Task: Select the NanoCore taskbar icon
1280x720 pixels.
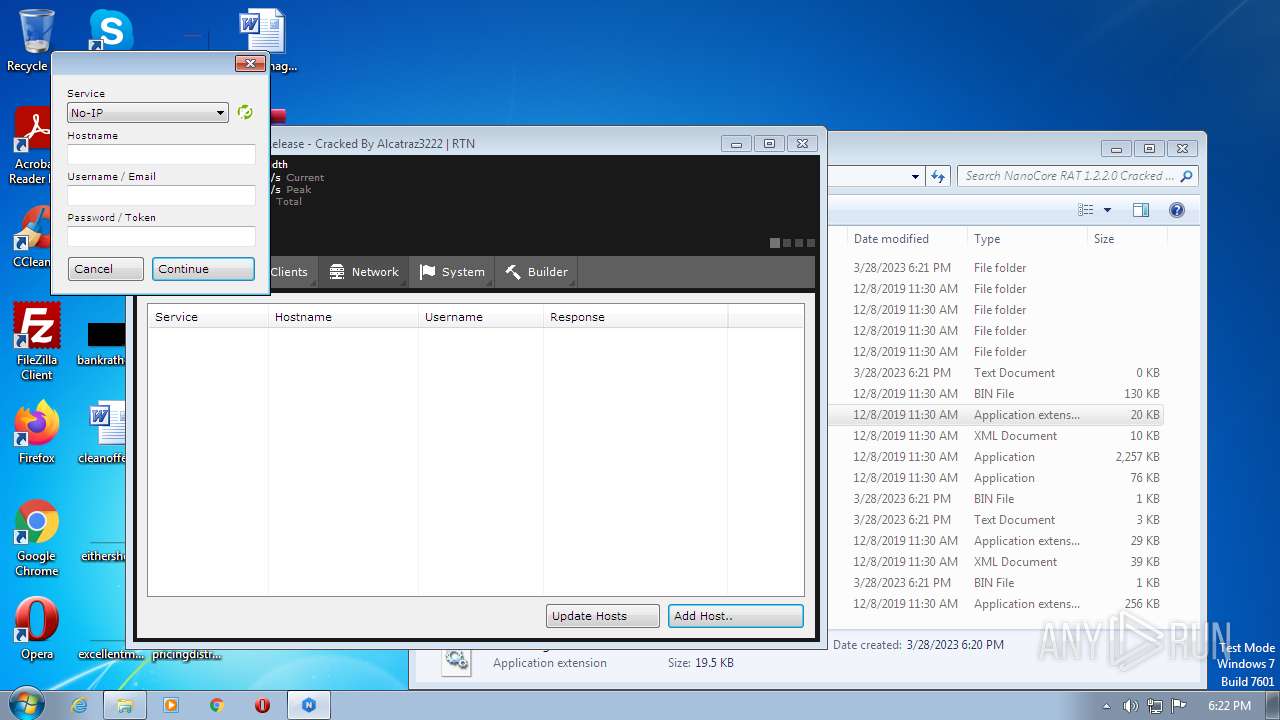Action: click(309, 705)
